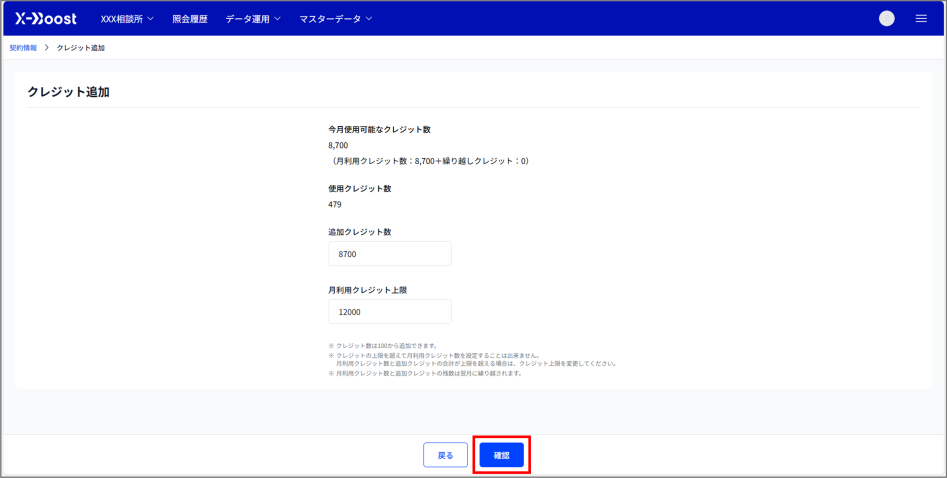Focus the 月利用クレジット上限 input field
Image resolution: width=947 pixels, height=478 pixels.
point(390,312)
